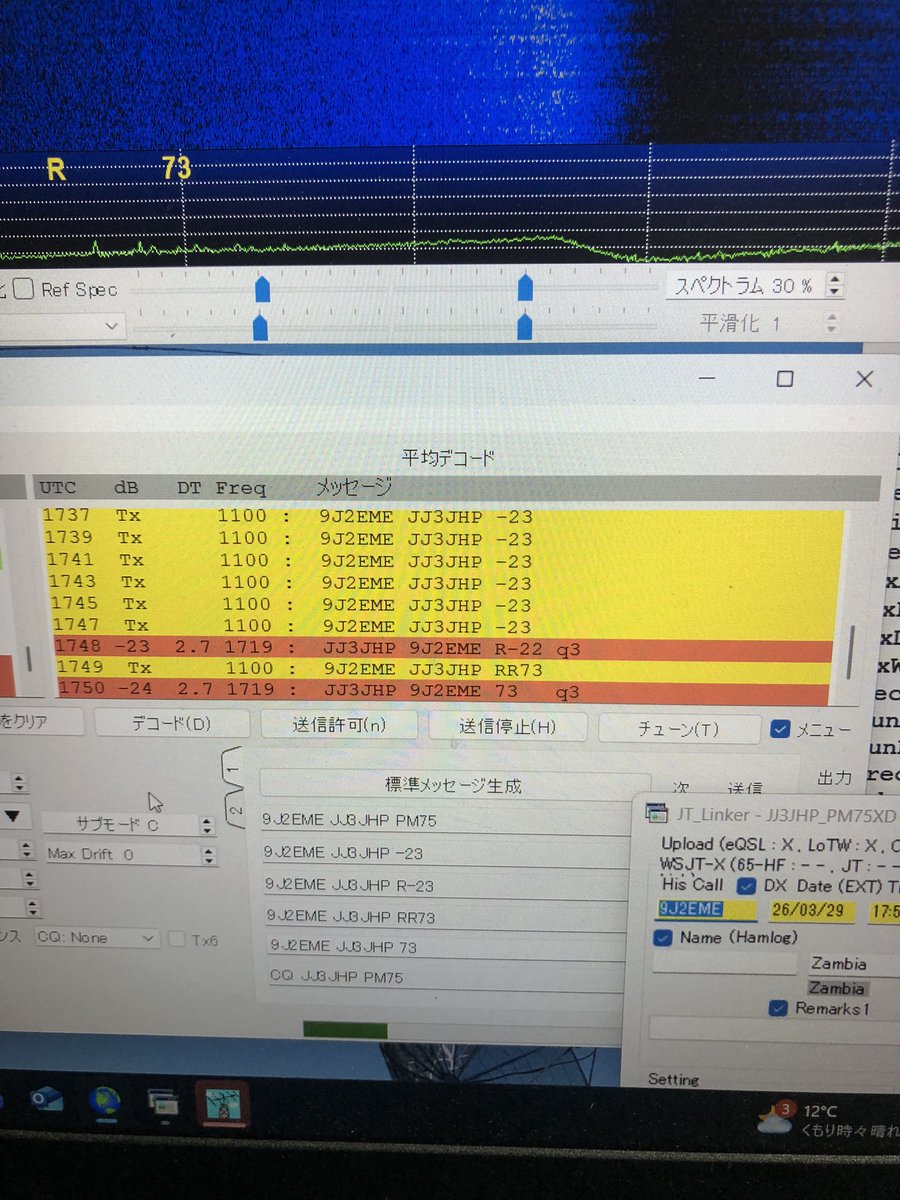Click the デコード(D) button
Viewport: 900px width, 1200px height.
[171, 726]
